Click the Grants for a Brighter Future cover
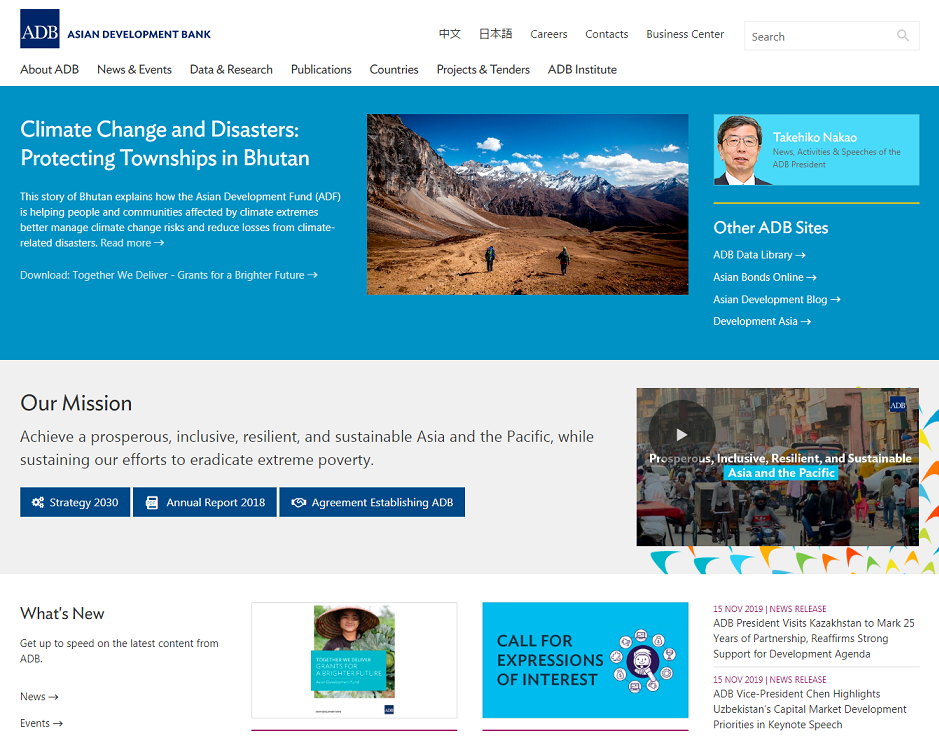Screen dimensions: 939x737 click(354, 660)
